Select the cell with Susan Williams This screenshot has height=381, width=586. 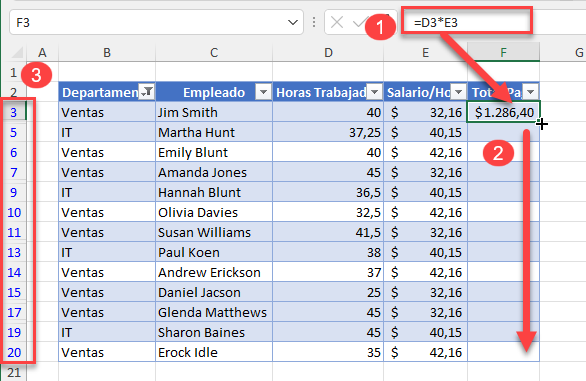coord(214,232)
